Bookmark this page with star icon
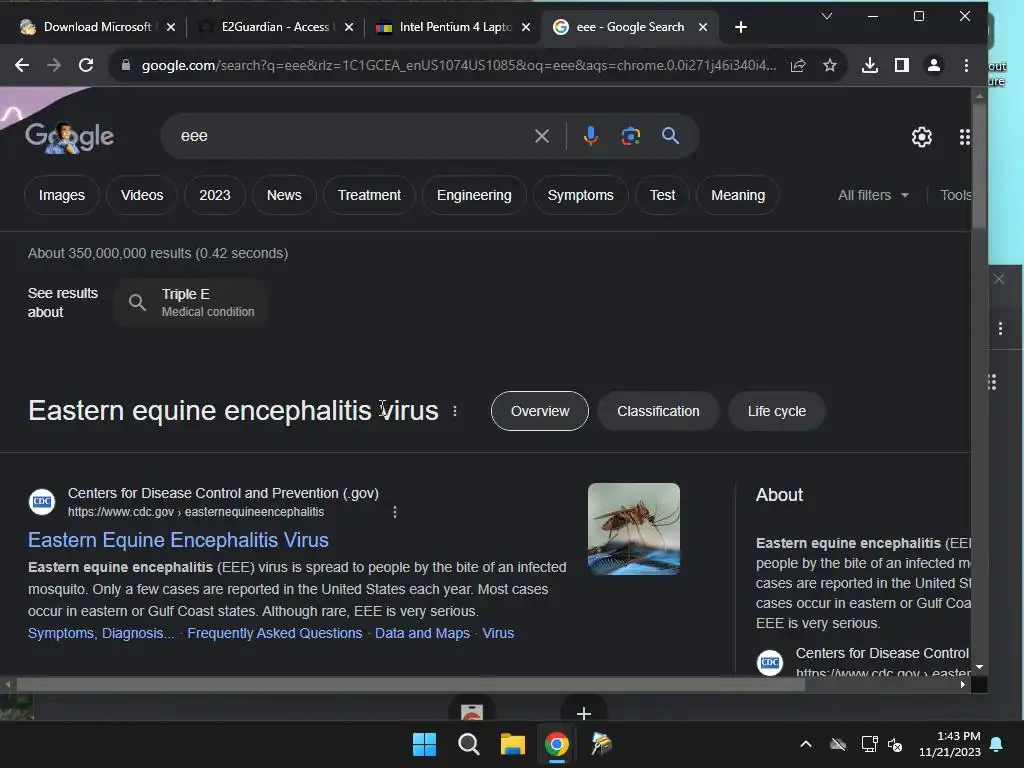This screenshot has width=1024, height=768. pyautogui.click(x=829, y=65)
